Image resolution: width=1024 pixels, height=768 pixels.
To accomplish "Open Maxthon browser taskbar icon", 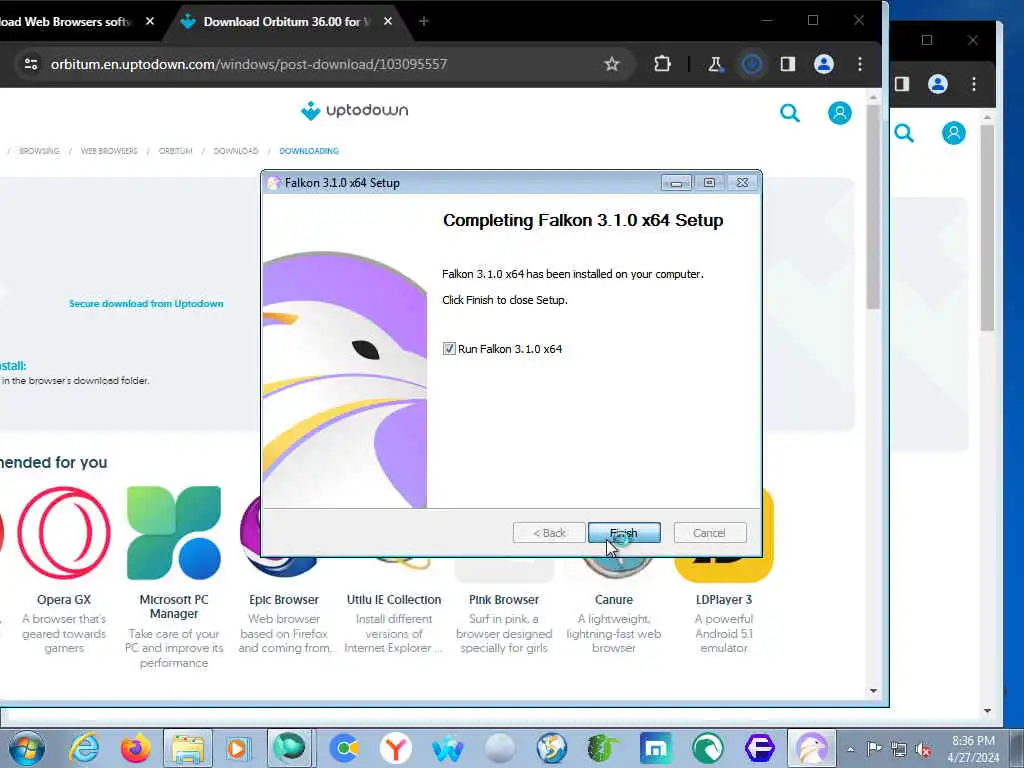I will [x=656, y=748].
